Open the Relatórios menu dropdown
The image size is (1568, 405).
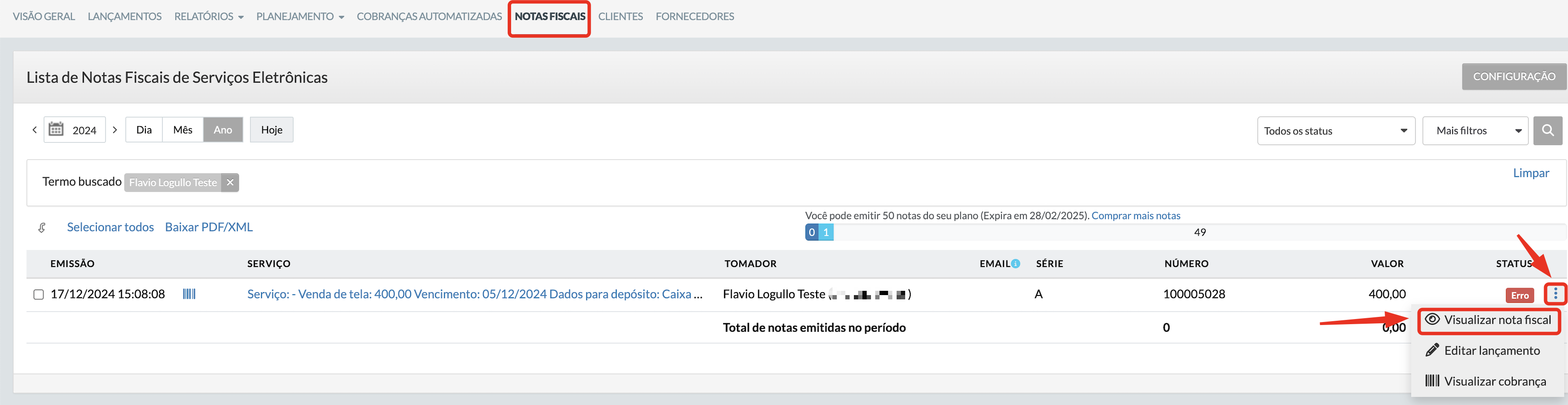[x=209, y=16]
